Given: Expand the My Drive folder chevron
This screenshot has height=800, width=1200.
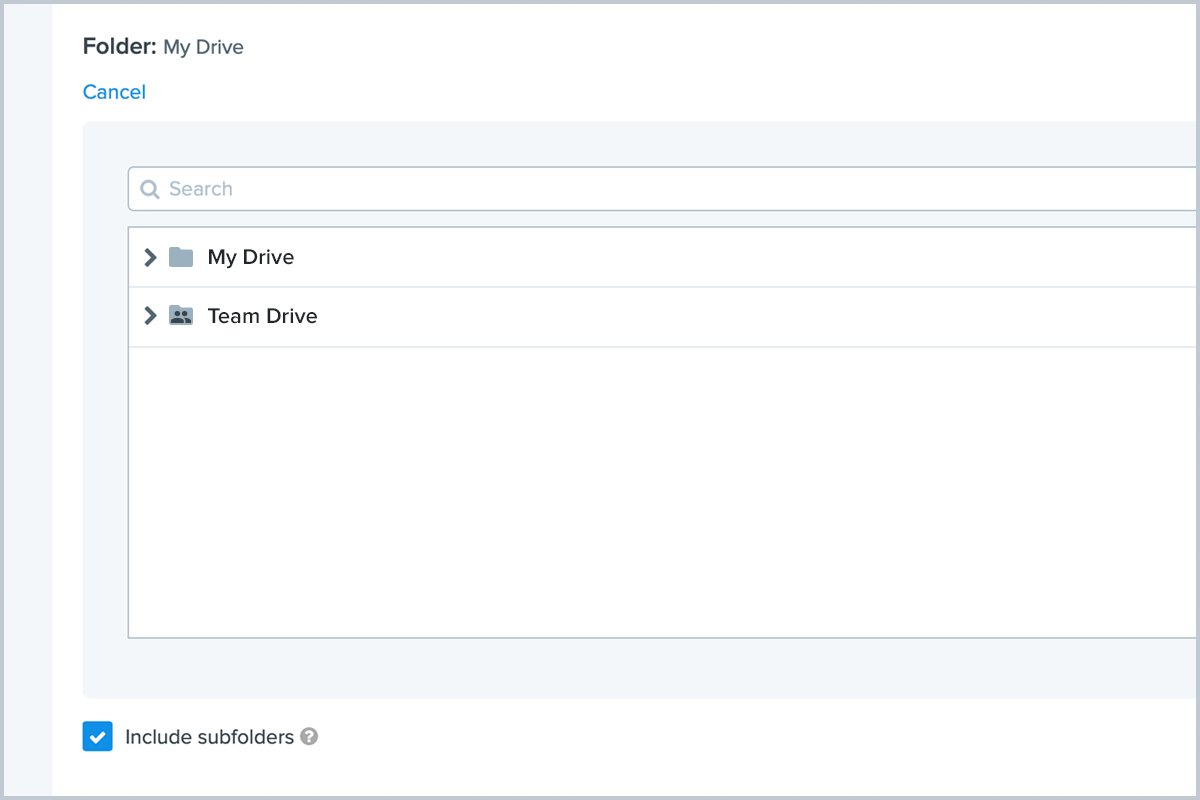Looking at the screenshot, I should coord(150,257).
